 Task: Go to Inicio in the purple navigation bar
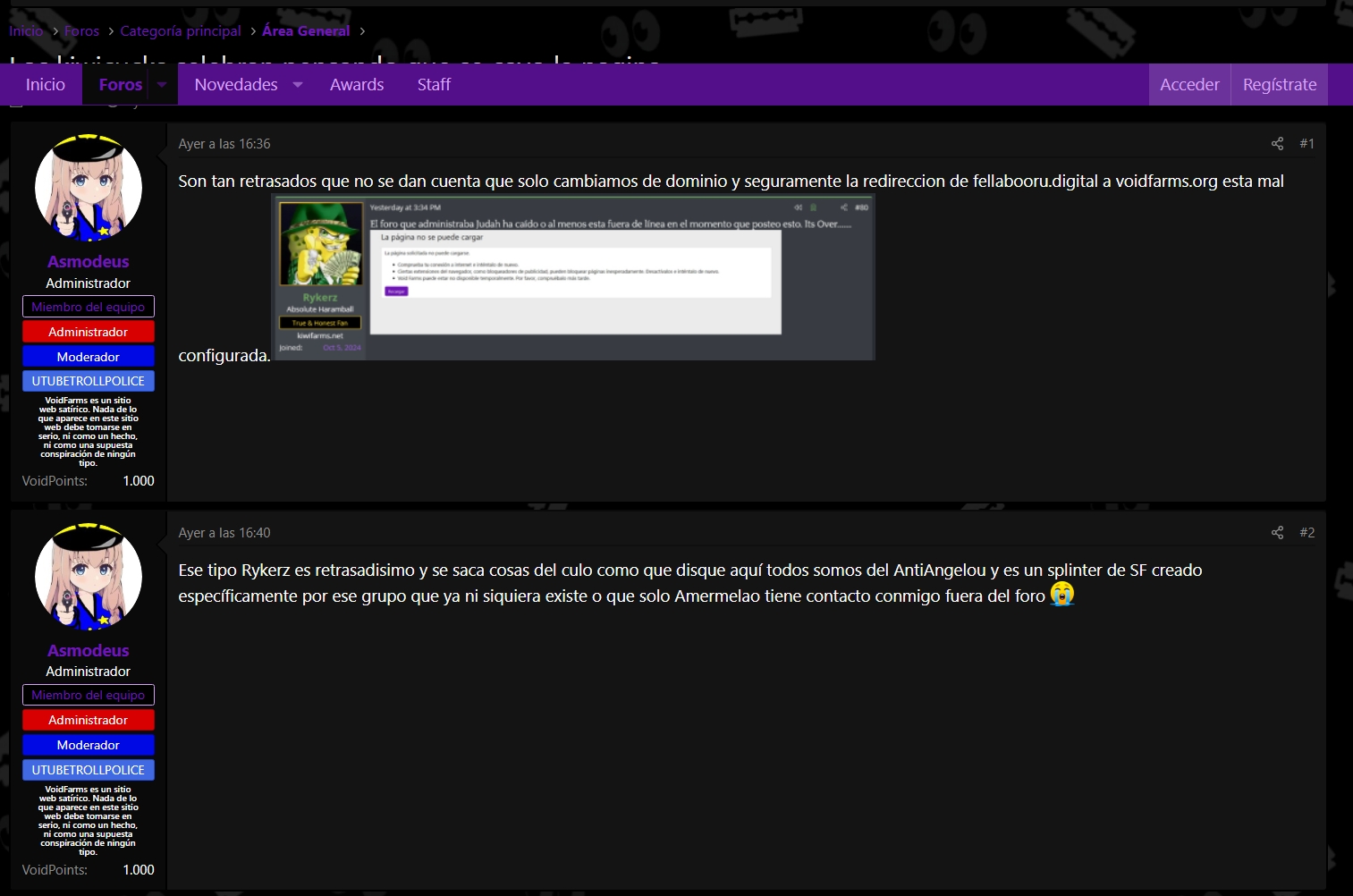46,85
